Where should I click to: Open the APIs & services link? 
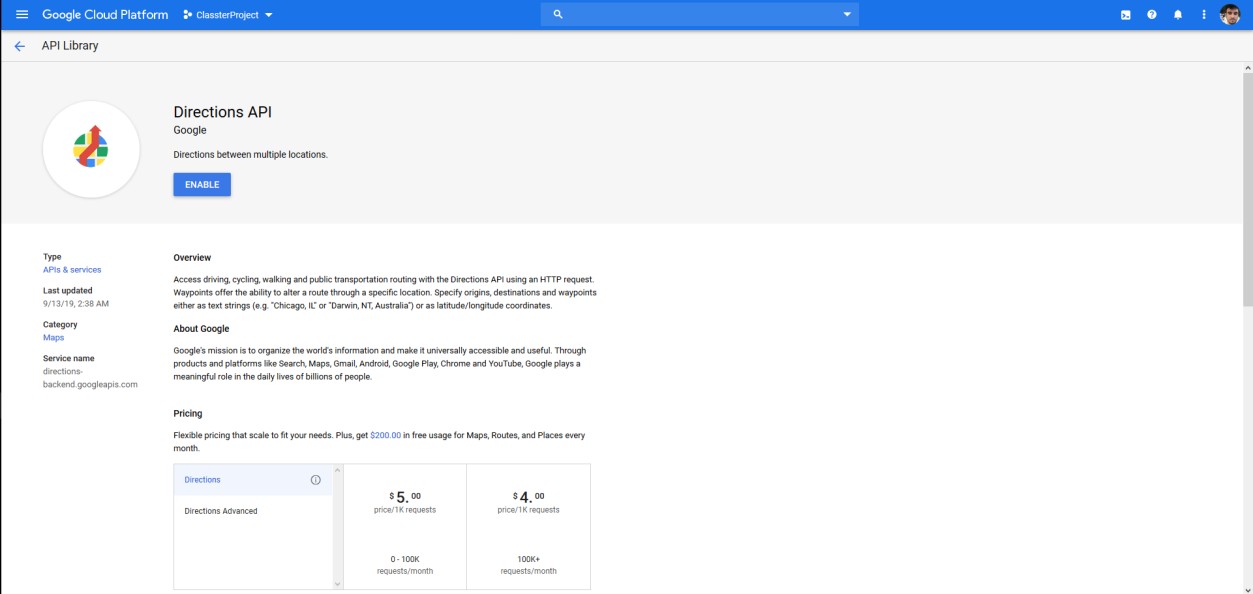(72, 270)
